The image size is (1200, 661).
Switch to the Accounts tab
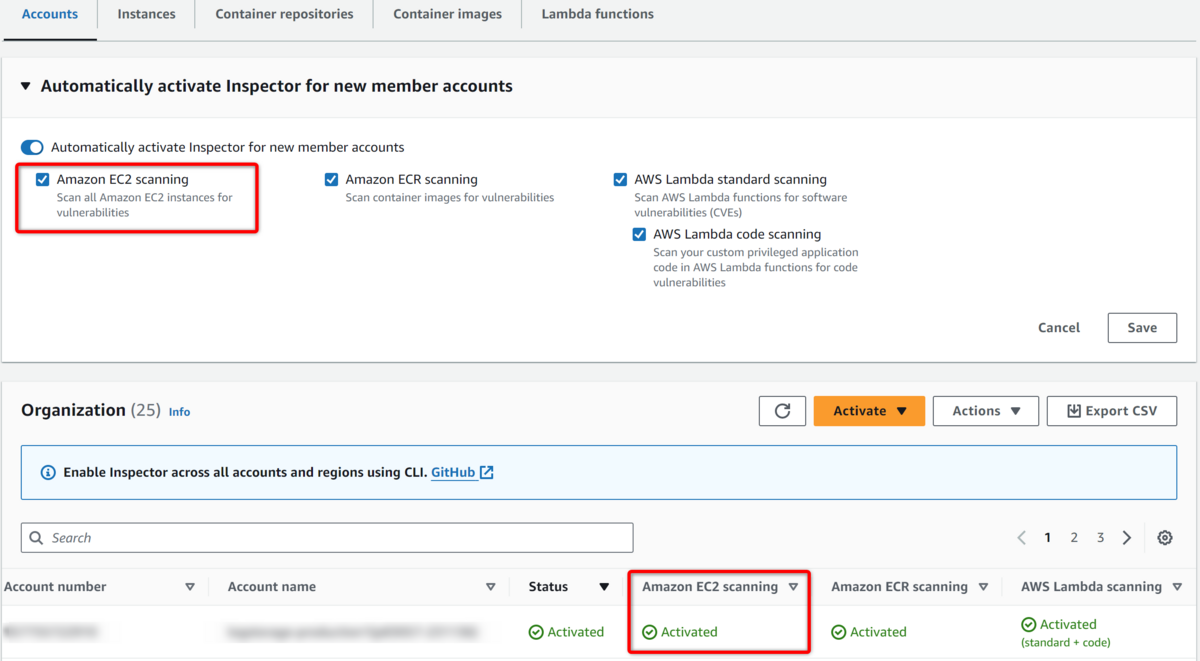click(x=50, y=14)
